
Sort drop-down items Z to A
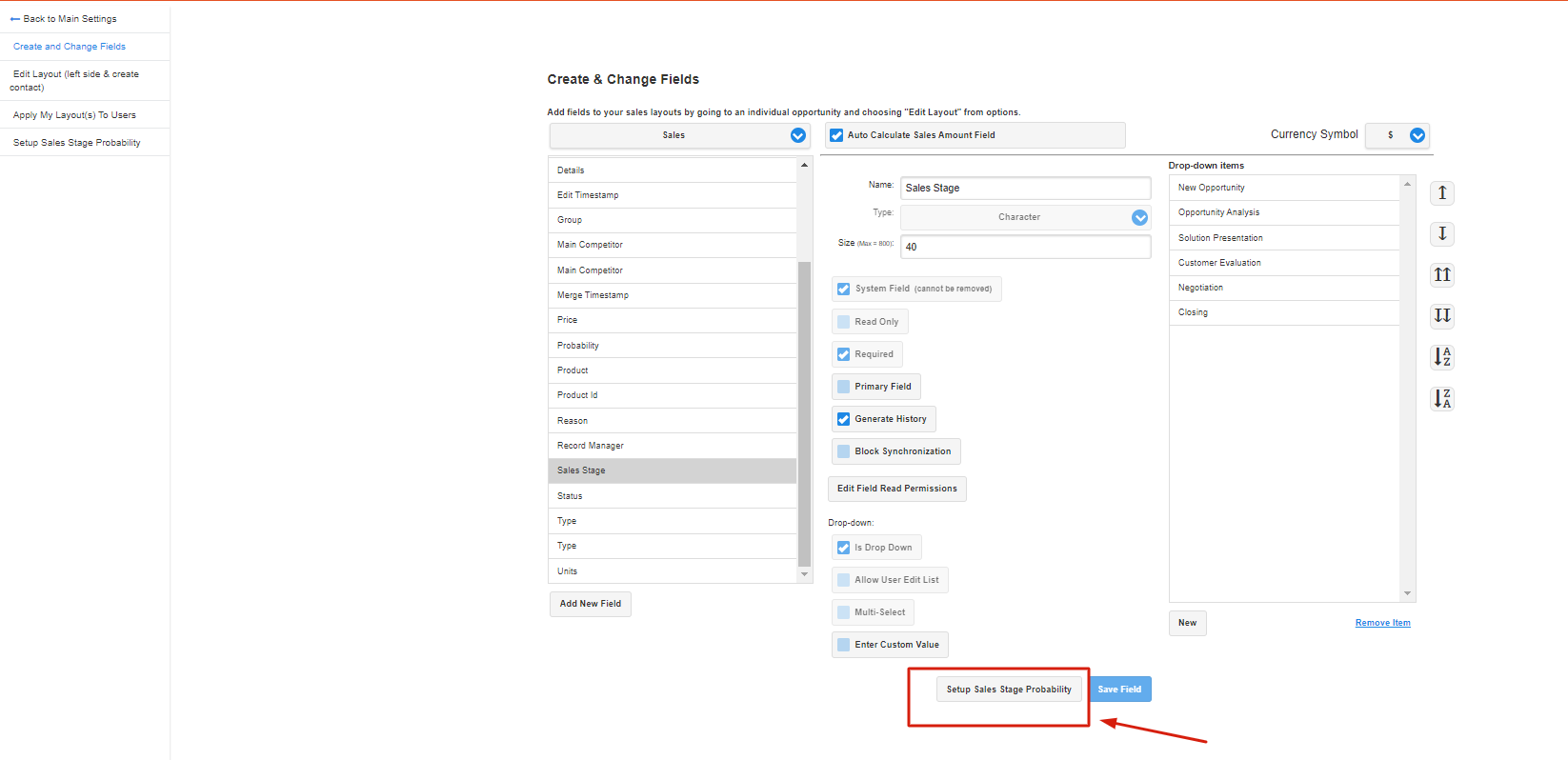pos(1442,399)
